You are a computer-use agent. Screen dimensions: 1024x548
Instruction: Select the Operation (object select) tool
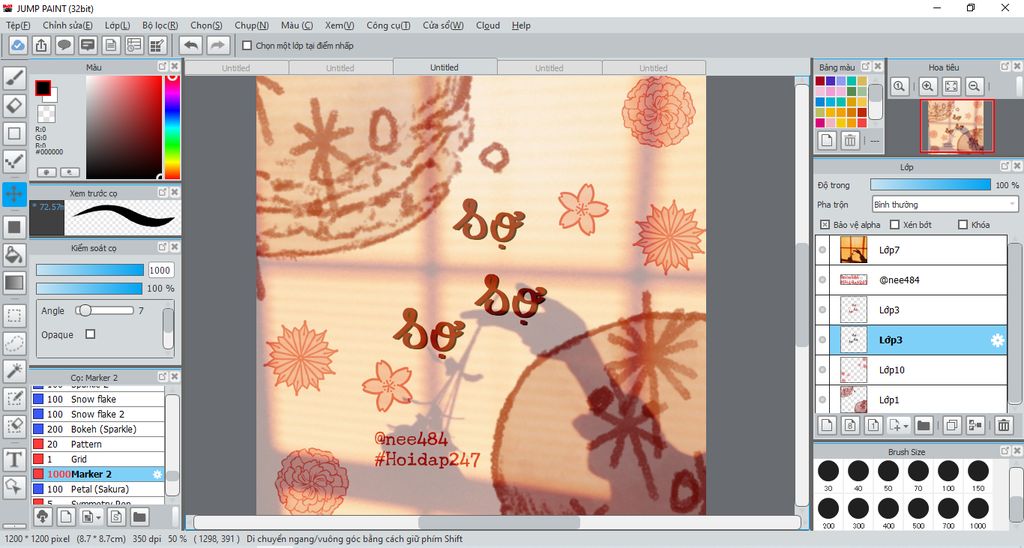[x=14, y=487]
